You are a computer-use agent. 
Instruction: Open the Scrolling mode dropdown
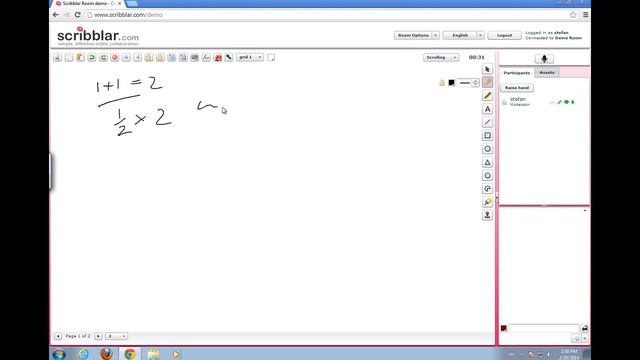click(441, 58)
